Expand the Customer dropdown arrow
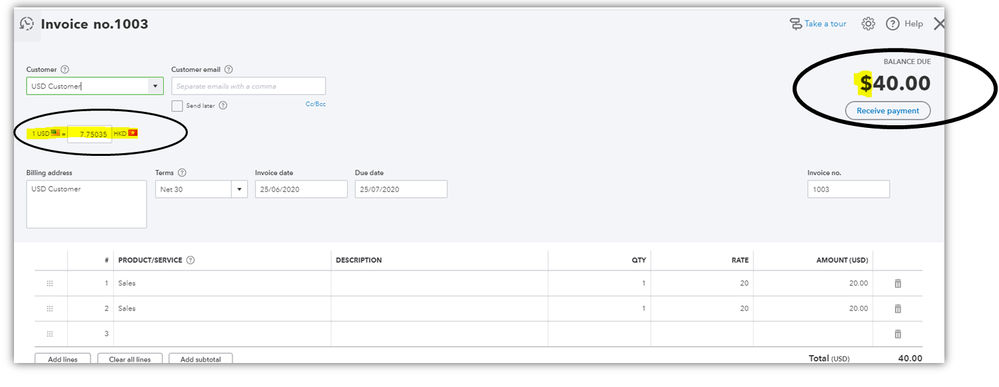999x387 pixels. 155,86
